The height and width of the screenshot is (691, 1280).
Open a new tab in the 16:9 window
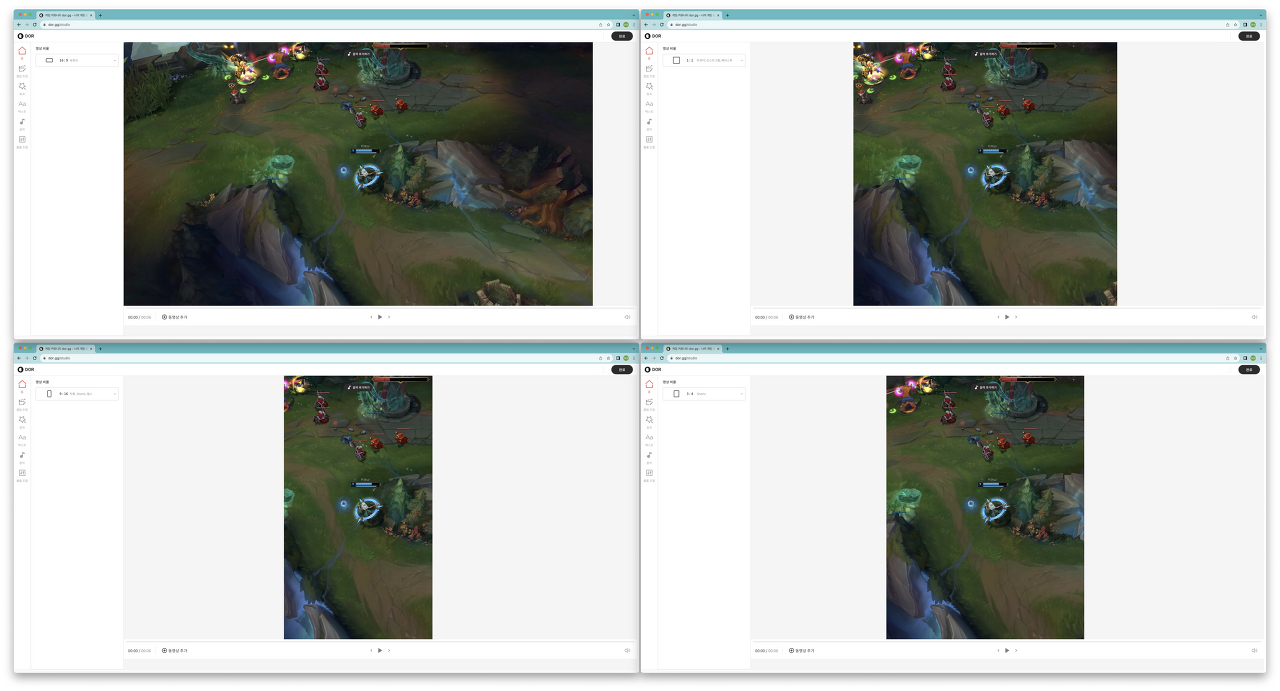tap(100, 15)
